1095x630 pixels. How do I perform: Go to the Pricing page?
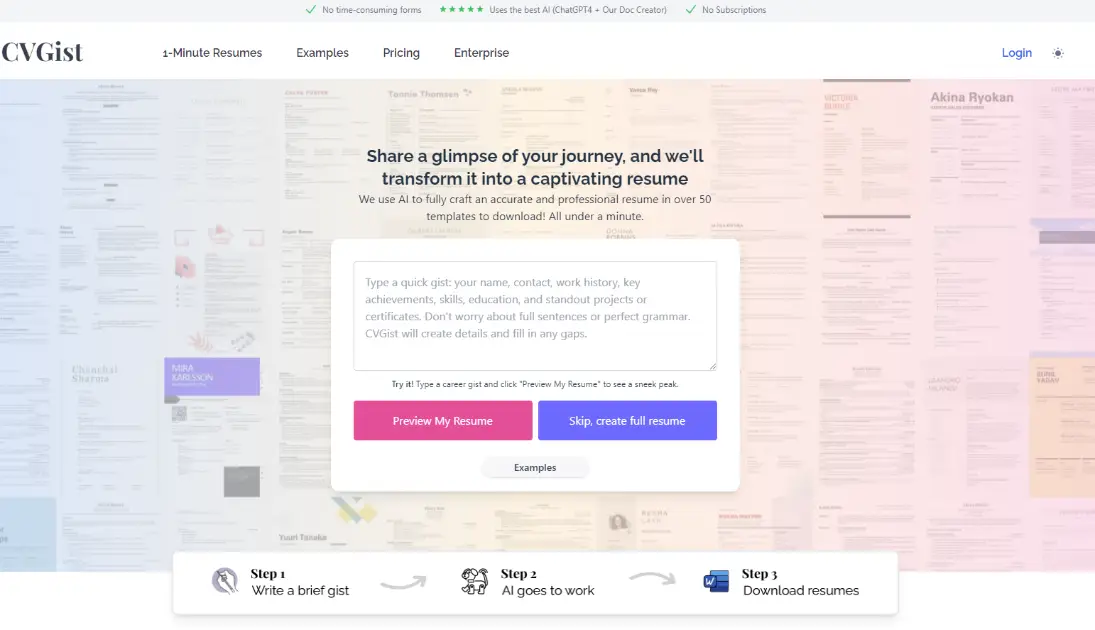pos(401,53)
